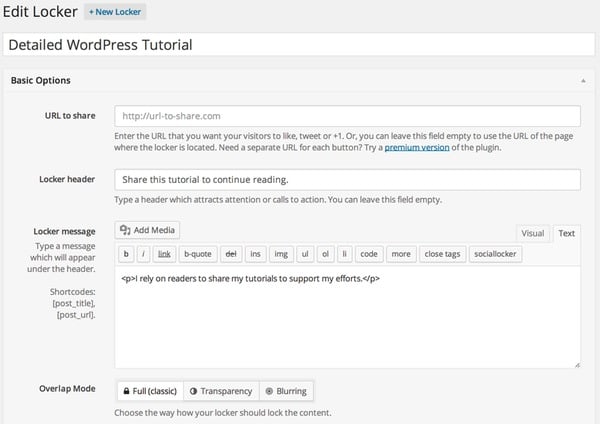Choose Transparency overlap mode
The height and width of the screenshot is (424, 600).
220,390
